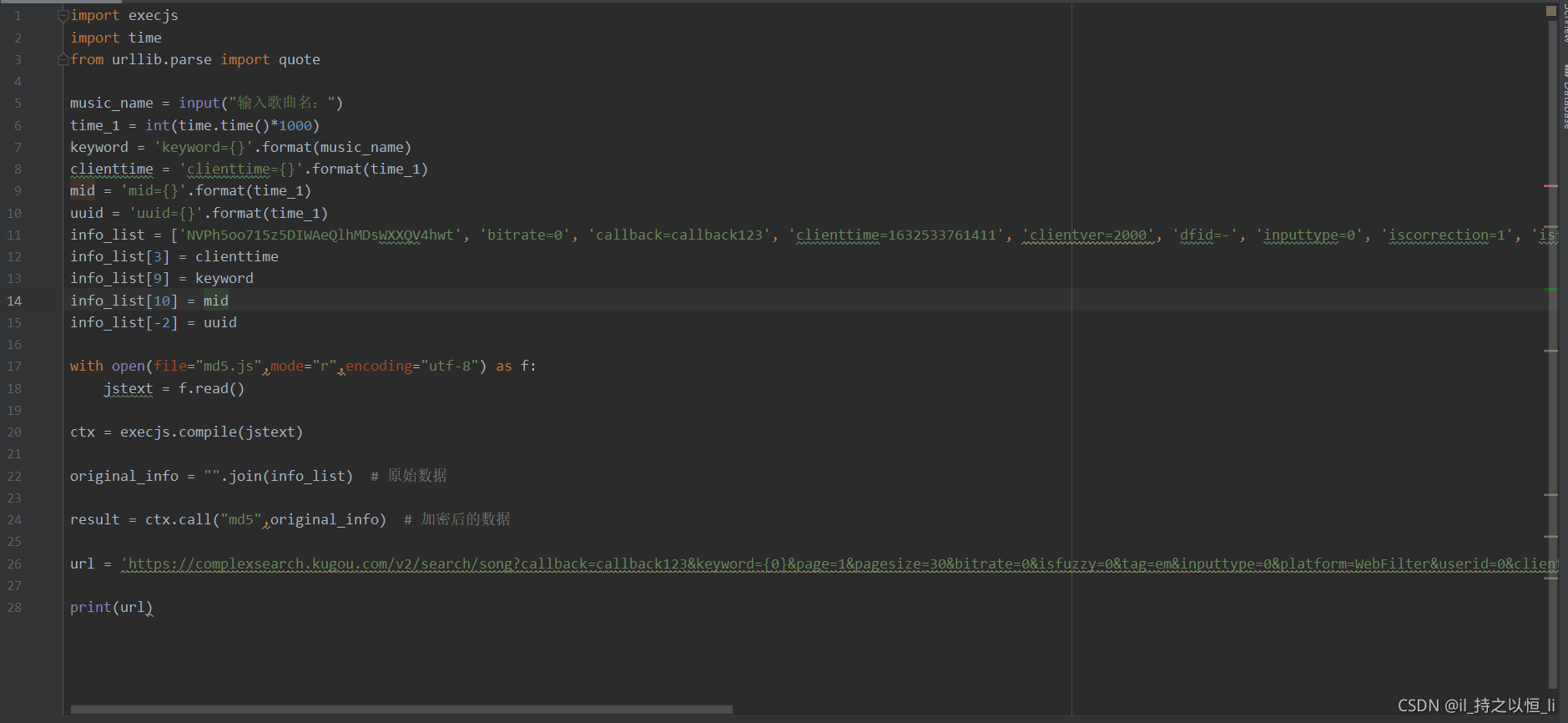Click line number 14 in the gutter

pos(14,301)
